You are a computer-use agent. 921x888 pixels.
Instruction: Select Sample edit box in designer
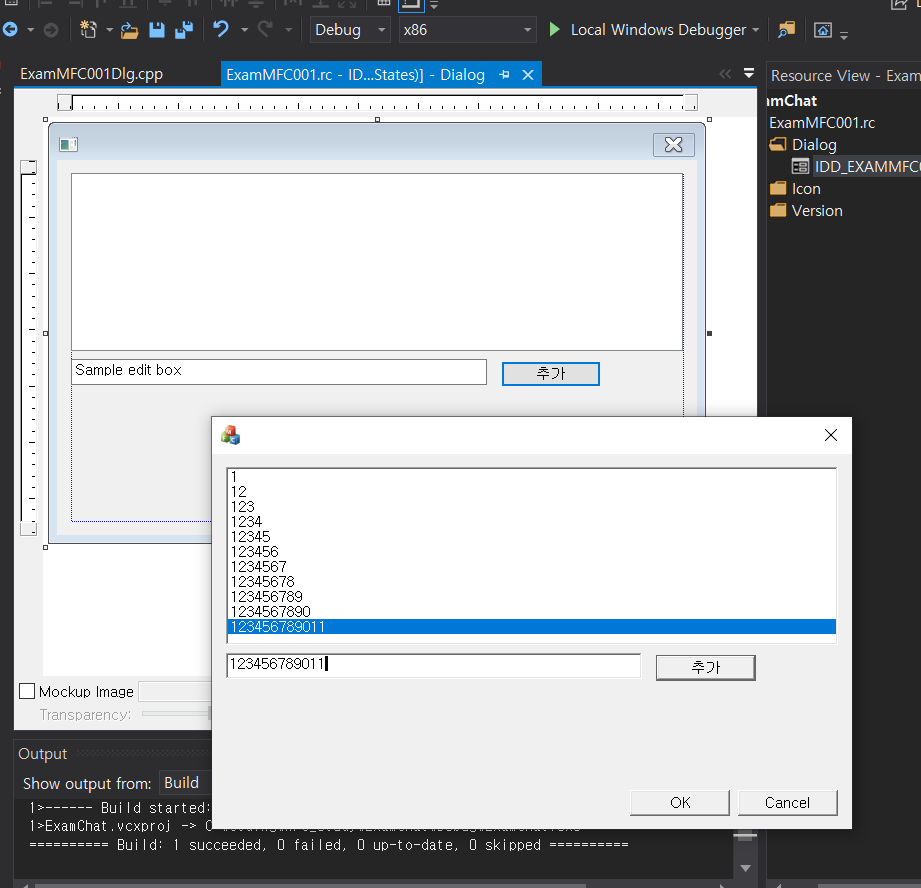278,372
